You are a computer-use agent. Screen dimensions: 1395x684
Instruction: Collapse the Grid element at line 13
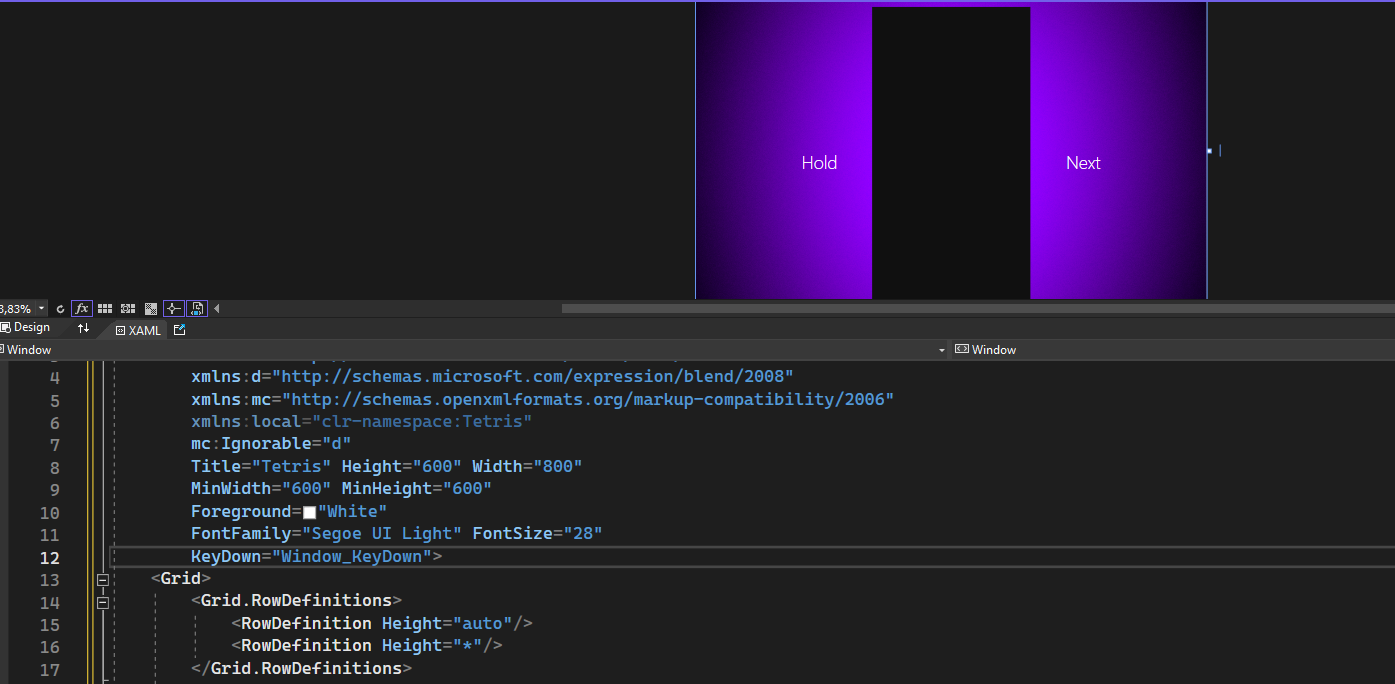(x=102, y=579)
